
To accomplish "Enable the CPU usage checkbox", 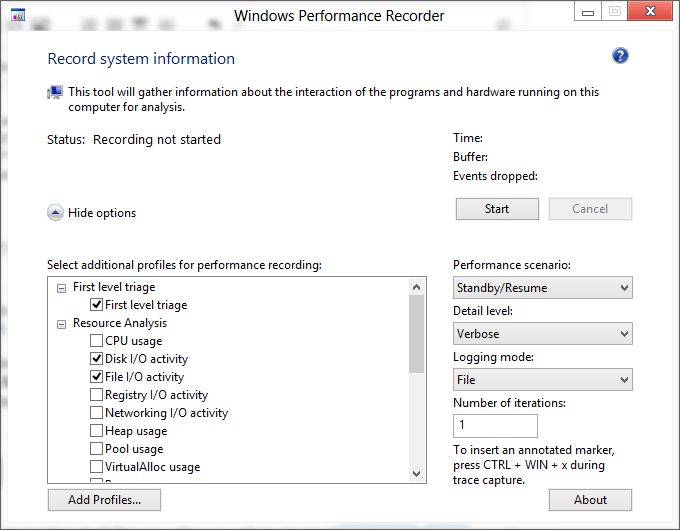I will [x=96, y=341].
